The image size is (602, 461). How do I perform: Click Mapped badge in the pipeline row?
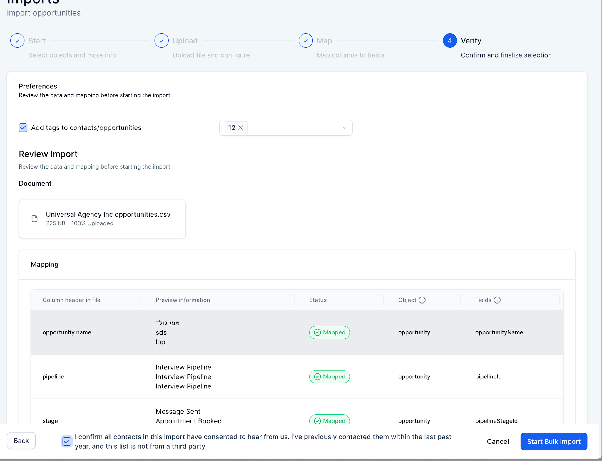tap(329, 377)
